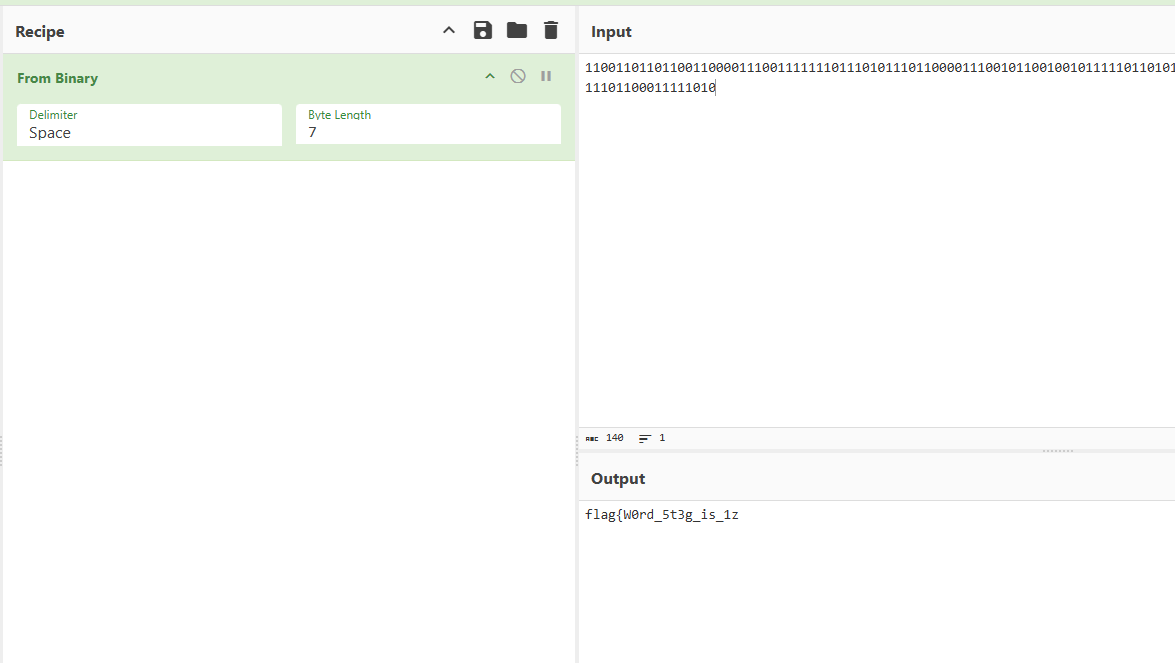Save the current recipe

point(483,31)
